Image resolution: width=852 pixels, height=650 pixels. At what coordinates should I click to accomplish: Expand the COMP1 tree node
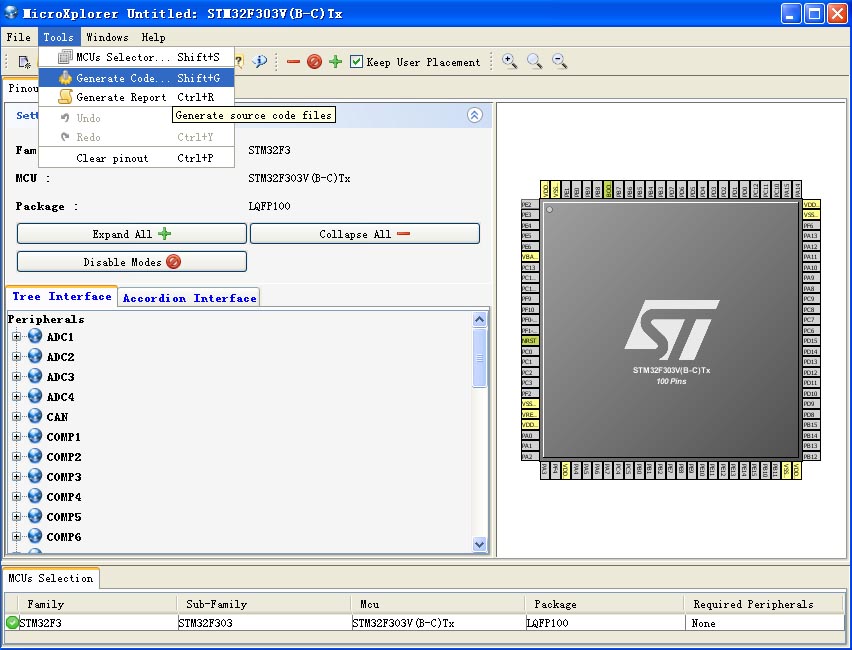[16, 436]
